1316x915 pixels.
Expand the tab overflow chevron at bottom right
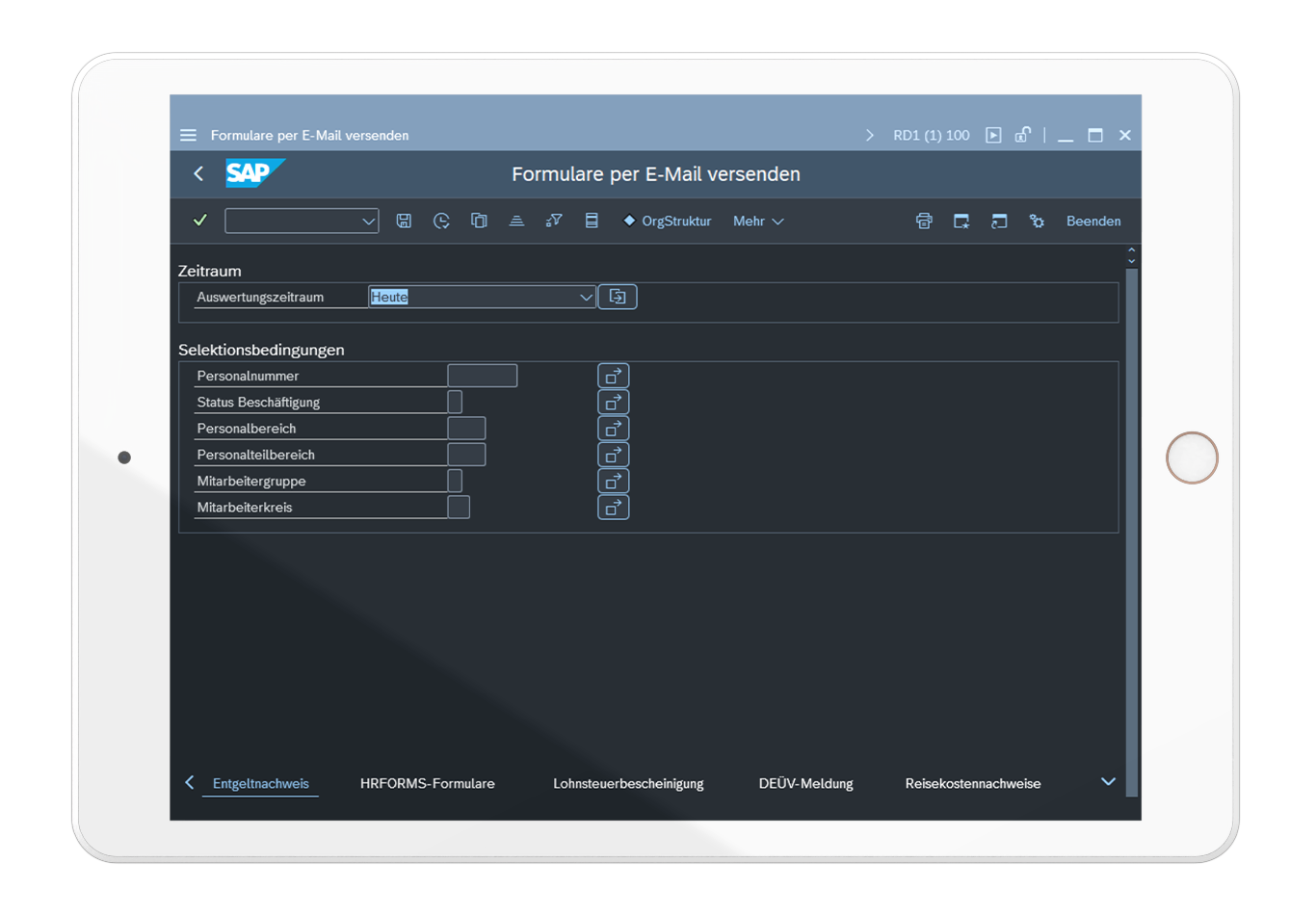click(1108, 782)
